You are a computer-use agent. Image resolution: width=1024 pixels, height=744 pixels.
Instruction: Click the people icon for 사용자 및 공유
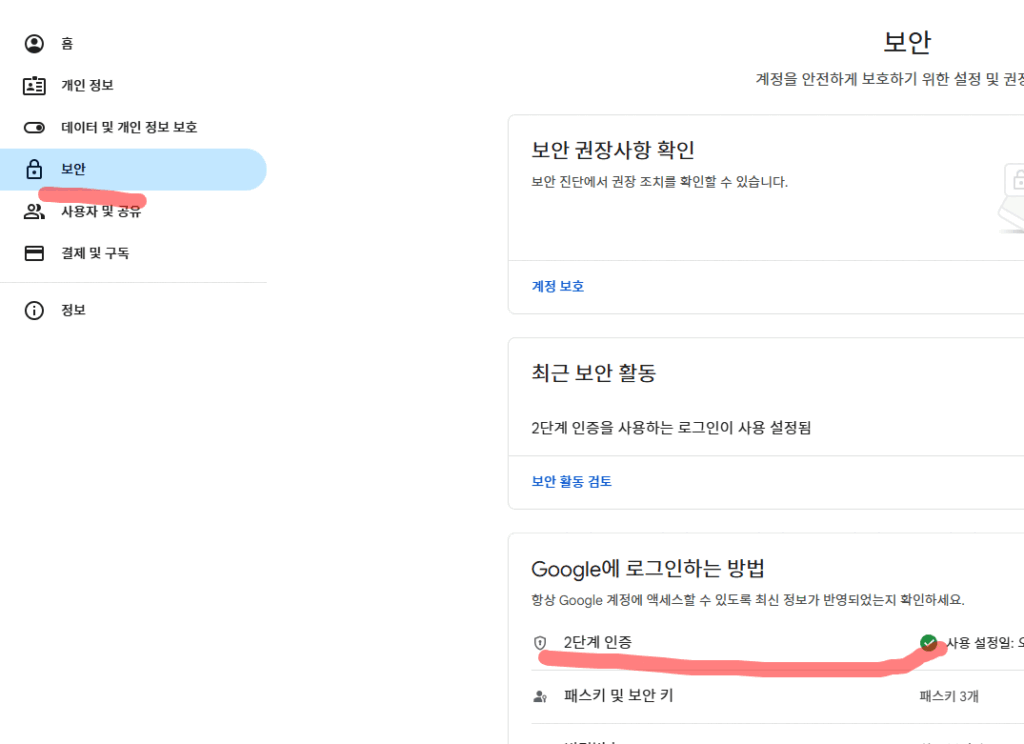[x=35, y=212]
